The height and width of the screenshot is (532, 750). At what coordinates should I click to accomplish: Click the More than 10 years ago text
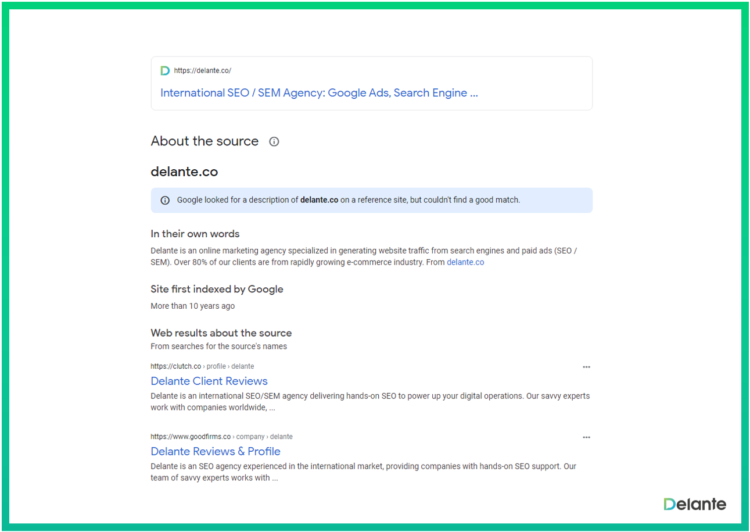coord(193,306)
